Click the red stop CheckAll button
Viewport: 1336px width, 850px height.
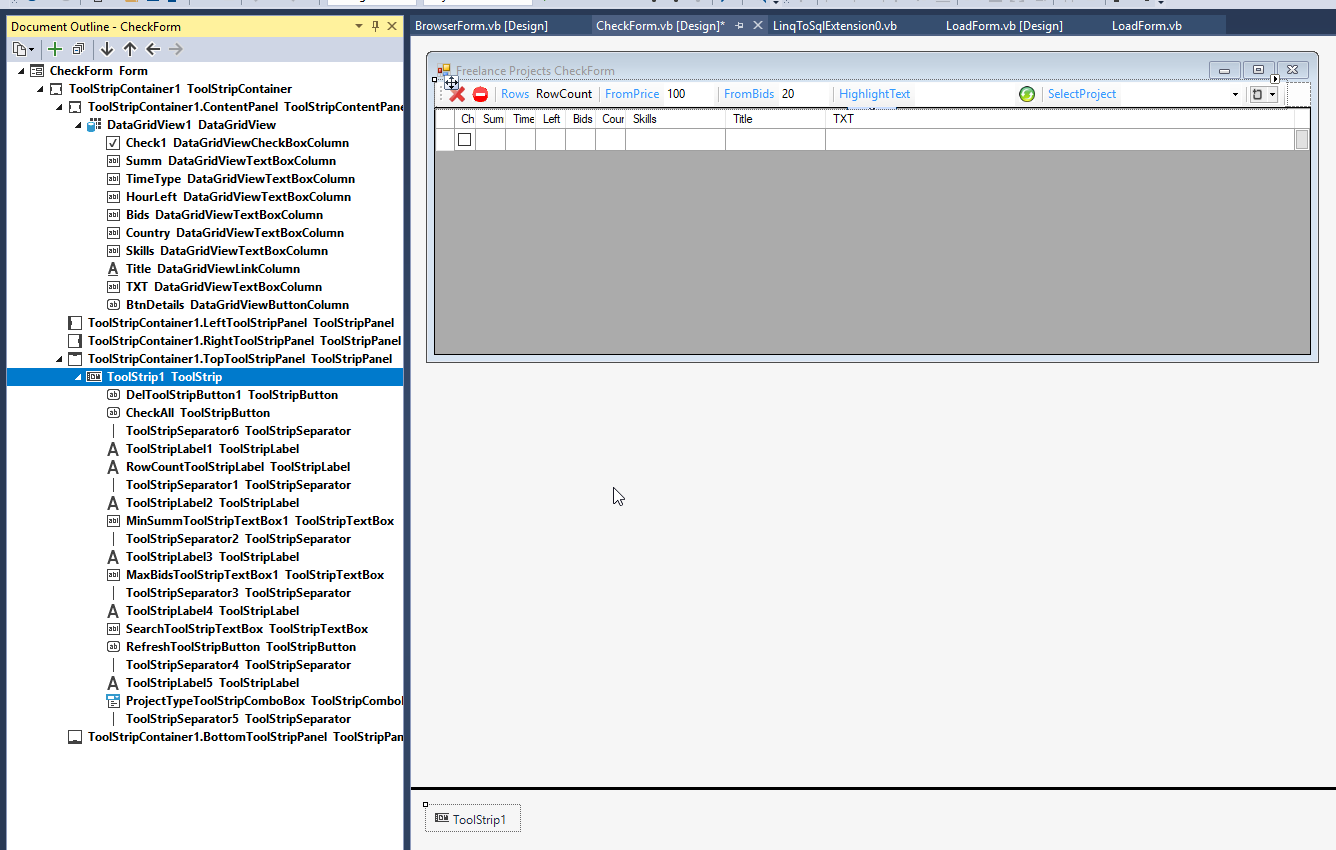point(480,94)
